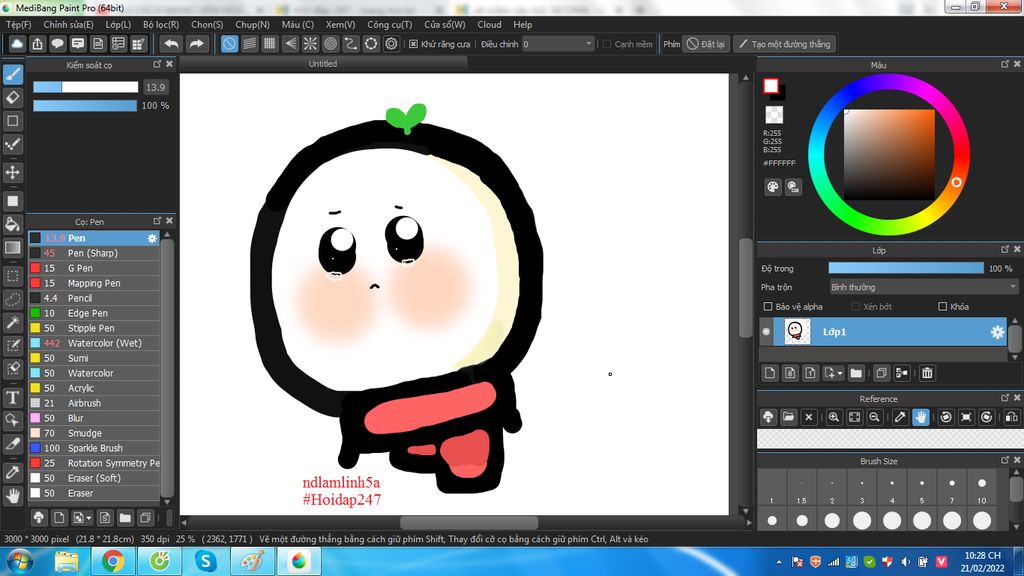Click the white foreground color swatch

(x=771, y=86)
